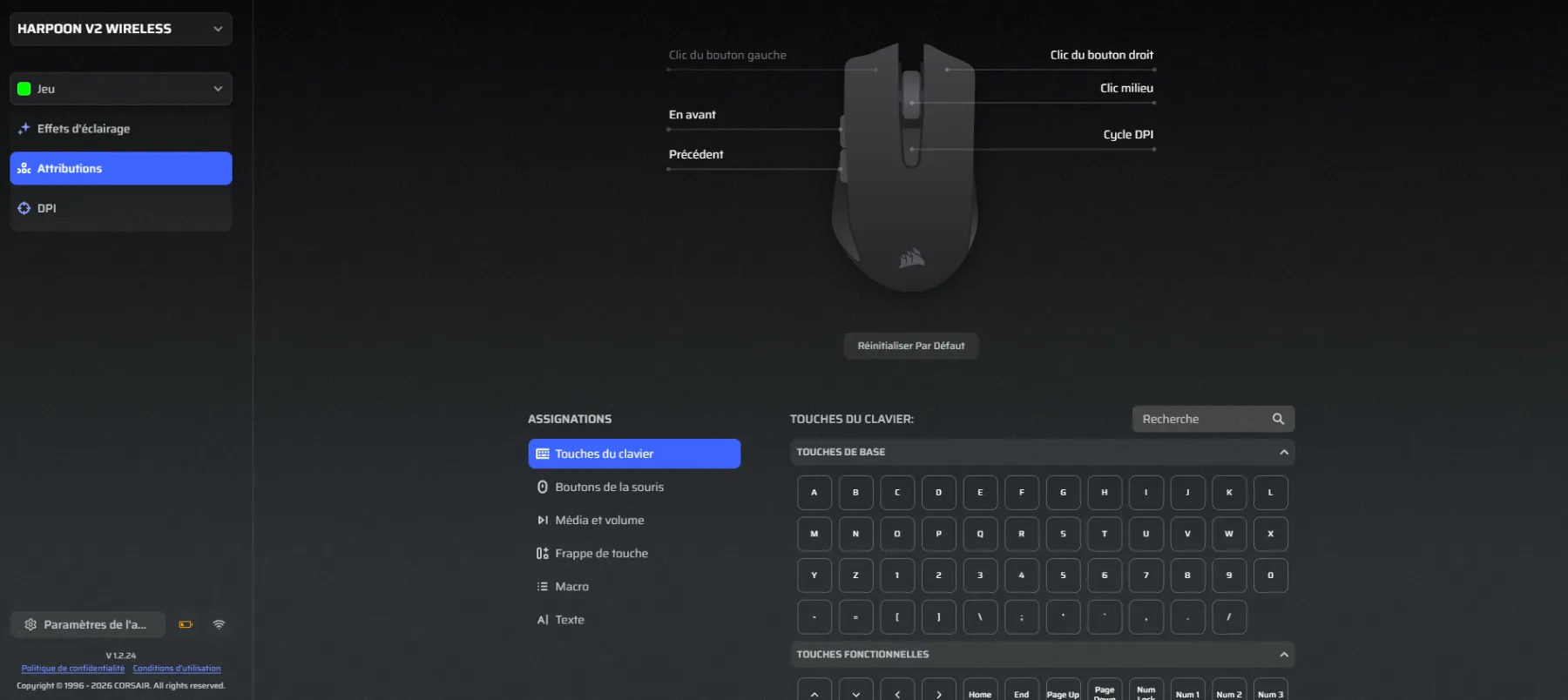The width and height of the screenshot is (1568, 700).
Task: Click the green Jeu profile color icon
Action: (24, 89)
